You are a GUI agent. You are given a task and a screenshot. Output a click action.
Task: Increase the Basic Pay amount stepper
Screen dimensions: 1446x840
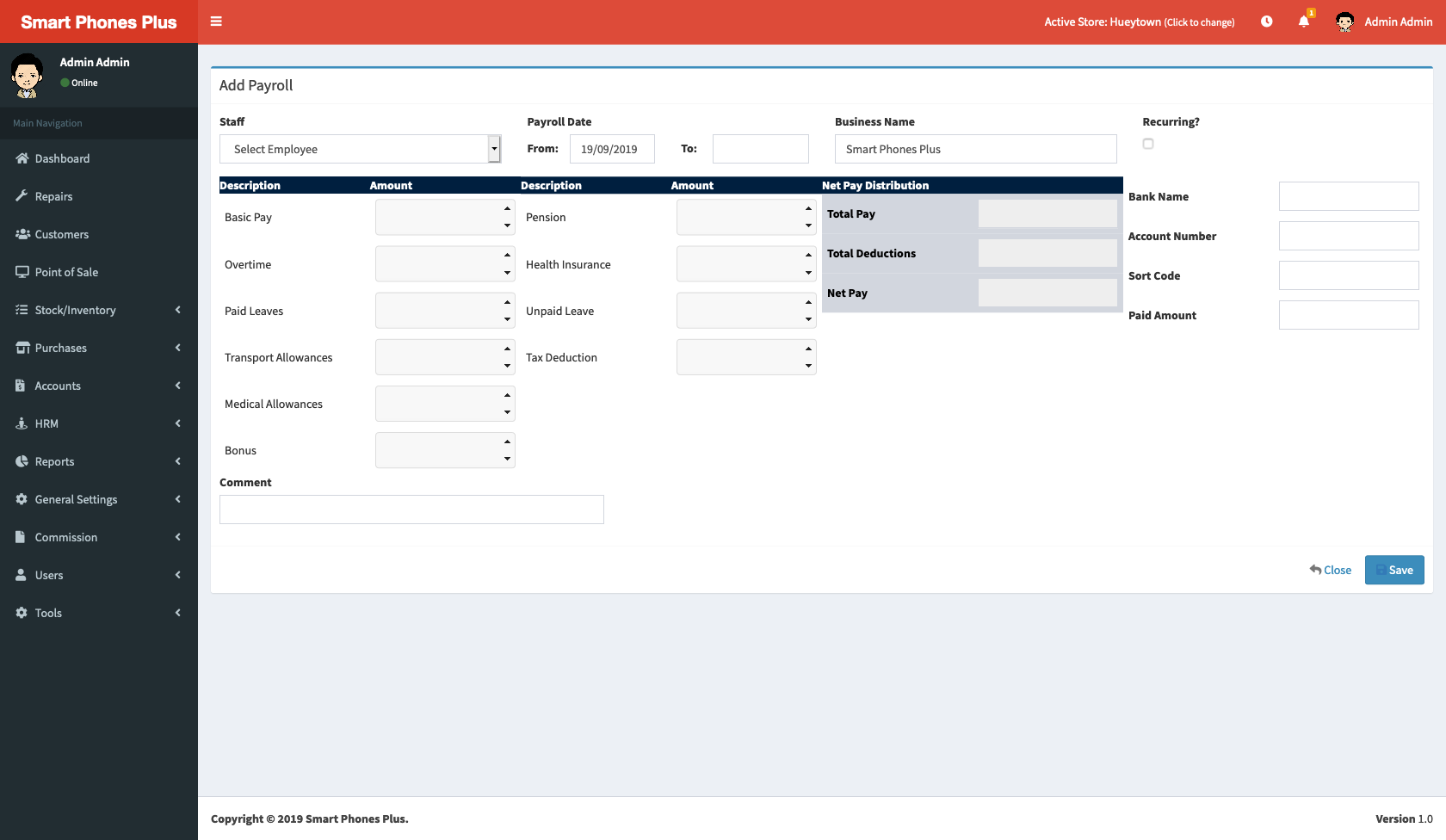point(508,208)
